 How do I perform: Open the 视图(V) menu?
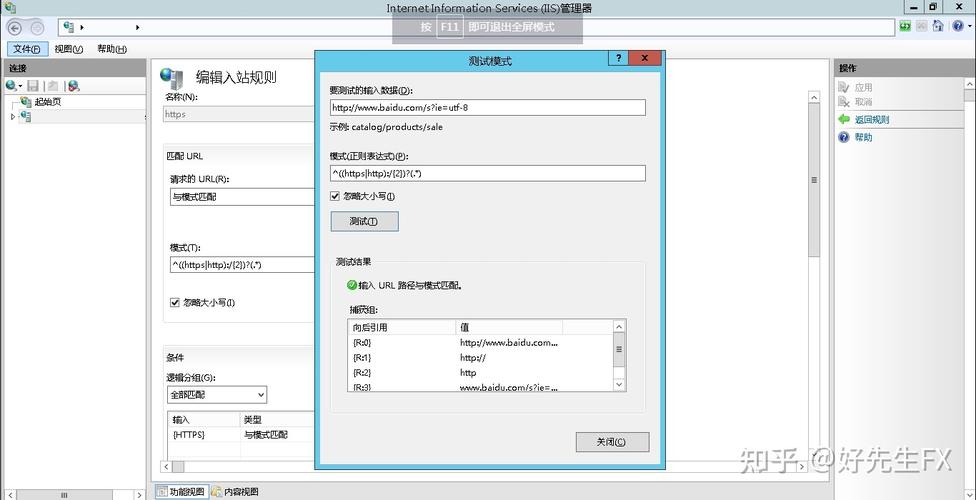(x=68, y=49)
